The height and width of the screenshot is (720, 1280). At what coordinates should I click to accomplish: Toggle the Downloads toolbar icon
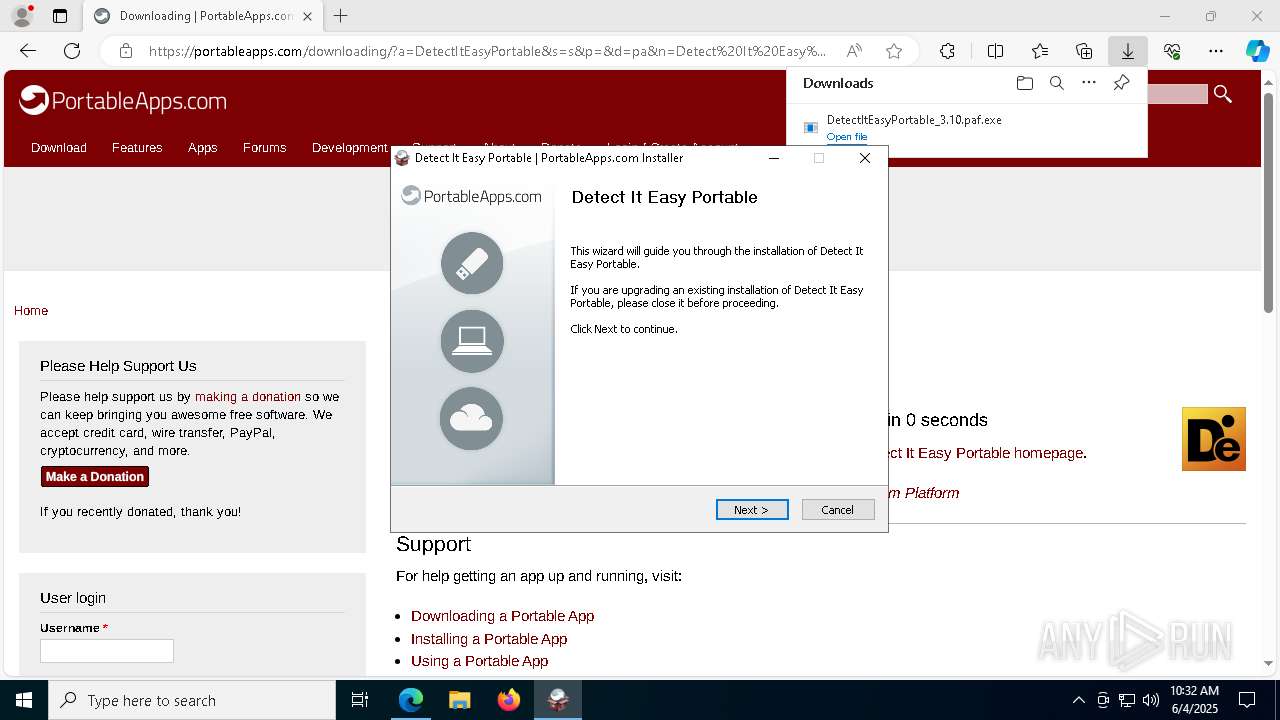tap(1128, 51)
